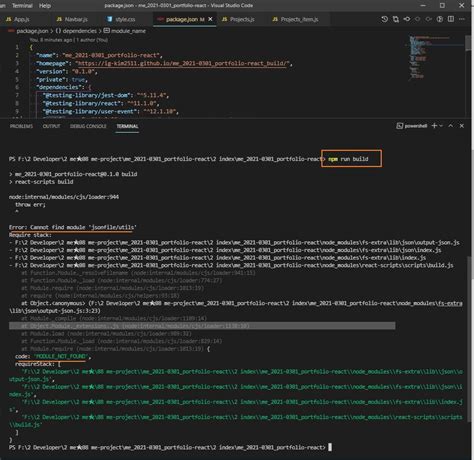Click the open changes icon in editor toolbar

tap(396, 19)
